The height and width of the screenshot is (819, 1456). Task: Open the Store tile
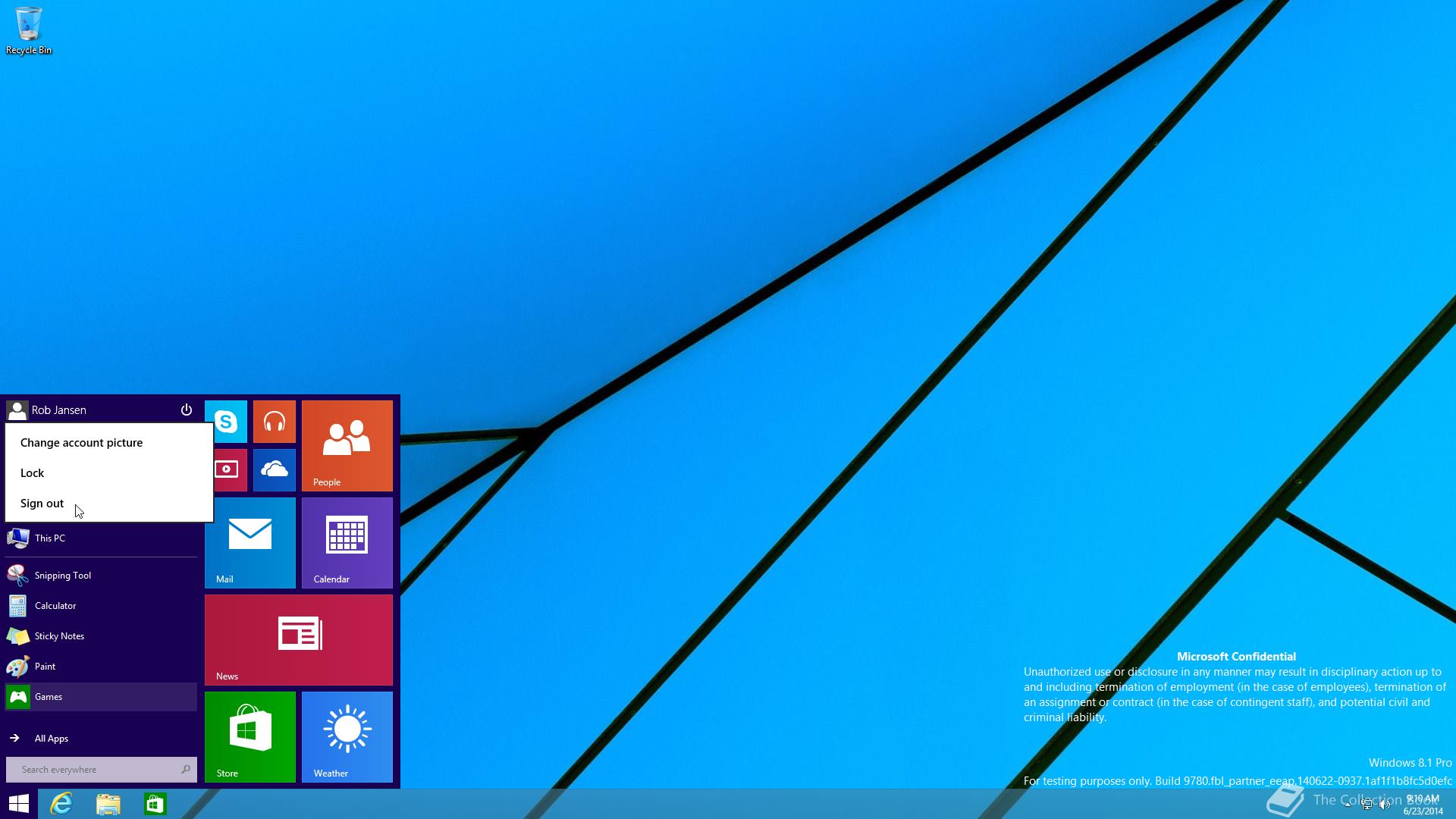(x=250, y=737)
